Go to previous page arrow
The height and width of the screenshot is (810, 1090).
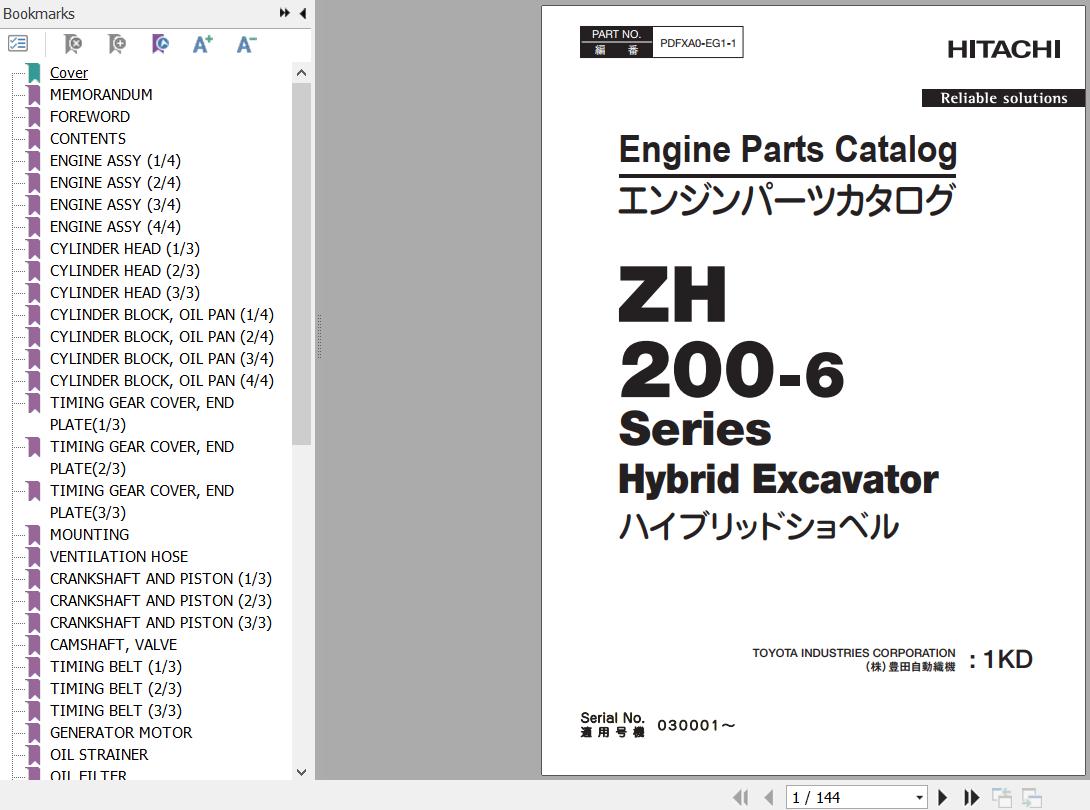coord(769,797)
